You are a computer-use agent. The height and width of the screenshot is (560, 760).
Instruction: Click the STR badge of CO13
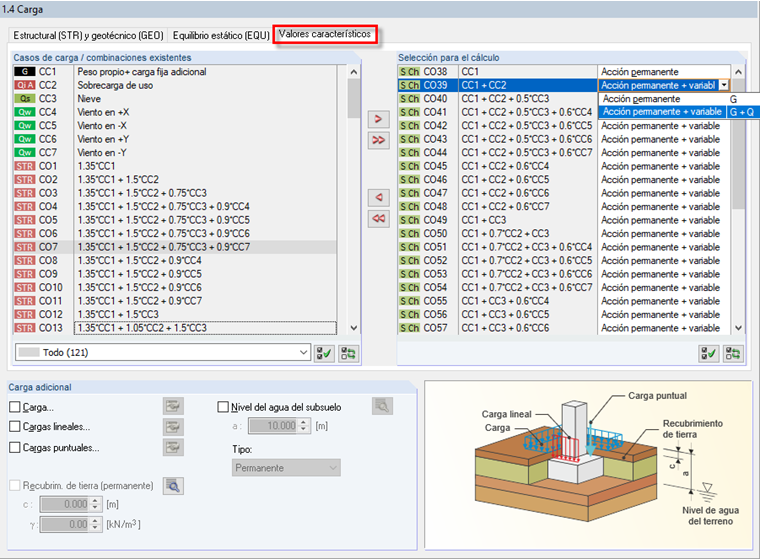(x=25, y=328)
